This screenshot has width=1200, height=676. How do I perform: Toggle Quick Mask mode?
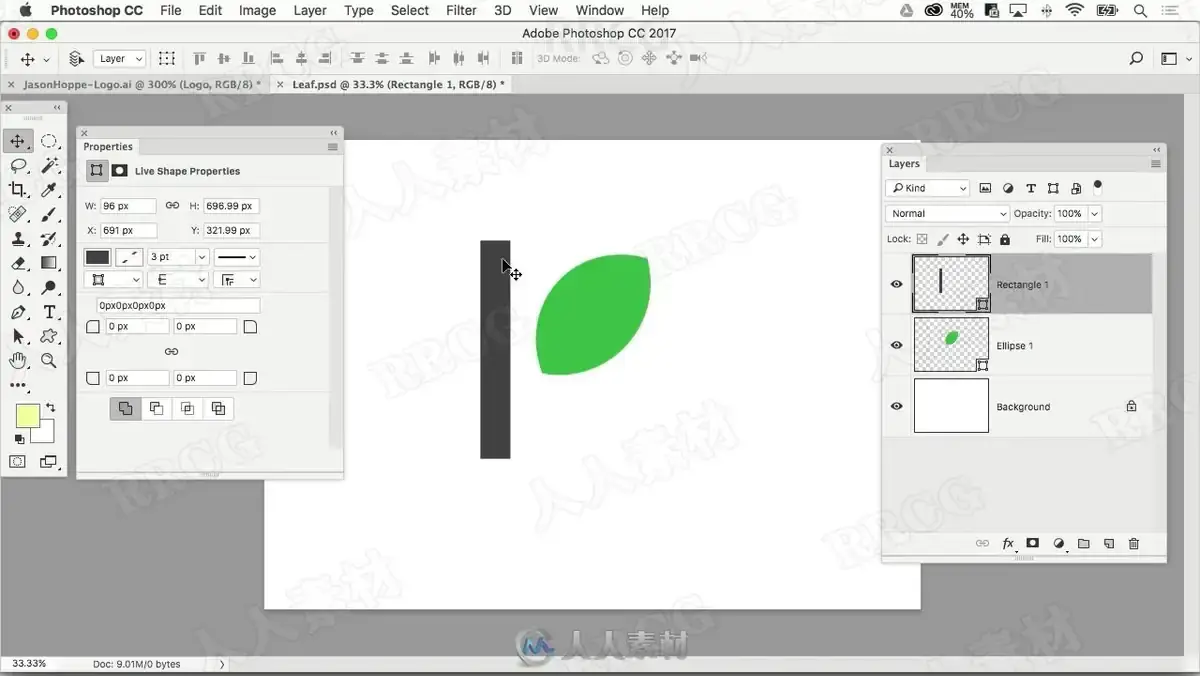click(x=18, y=462)
